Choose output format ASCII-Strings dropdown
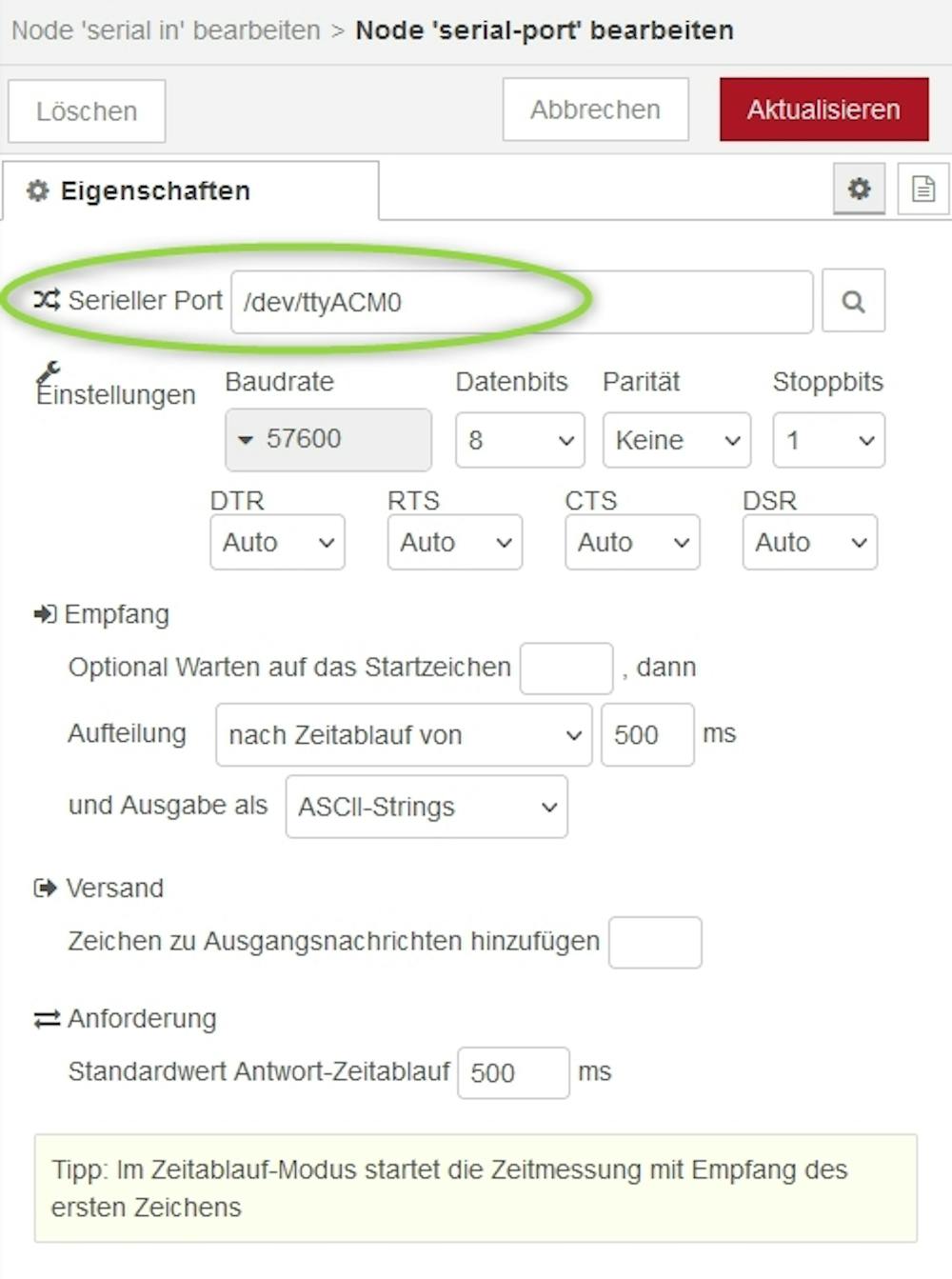952x1279 pixels. 426,808
